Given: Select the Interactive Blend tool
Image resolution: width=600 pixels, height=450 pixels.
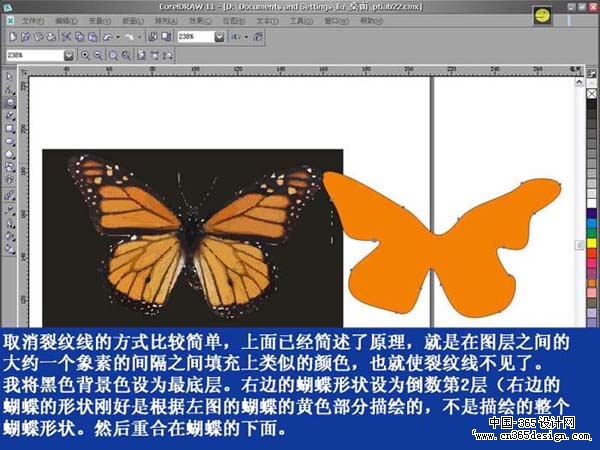Looking at the screenshot, I should tap(9, 196).
